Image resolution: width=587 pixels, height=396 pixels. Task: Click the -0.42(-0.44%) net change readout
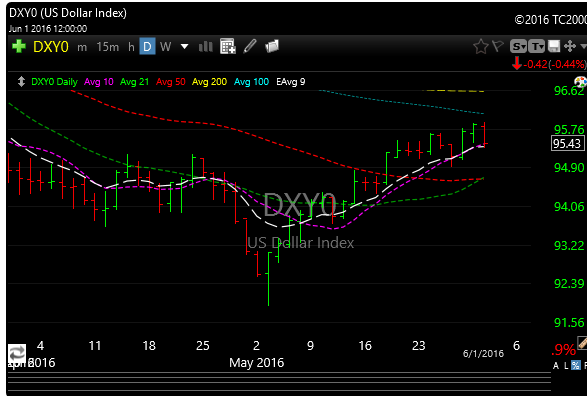[555, 64]
